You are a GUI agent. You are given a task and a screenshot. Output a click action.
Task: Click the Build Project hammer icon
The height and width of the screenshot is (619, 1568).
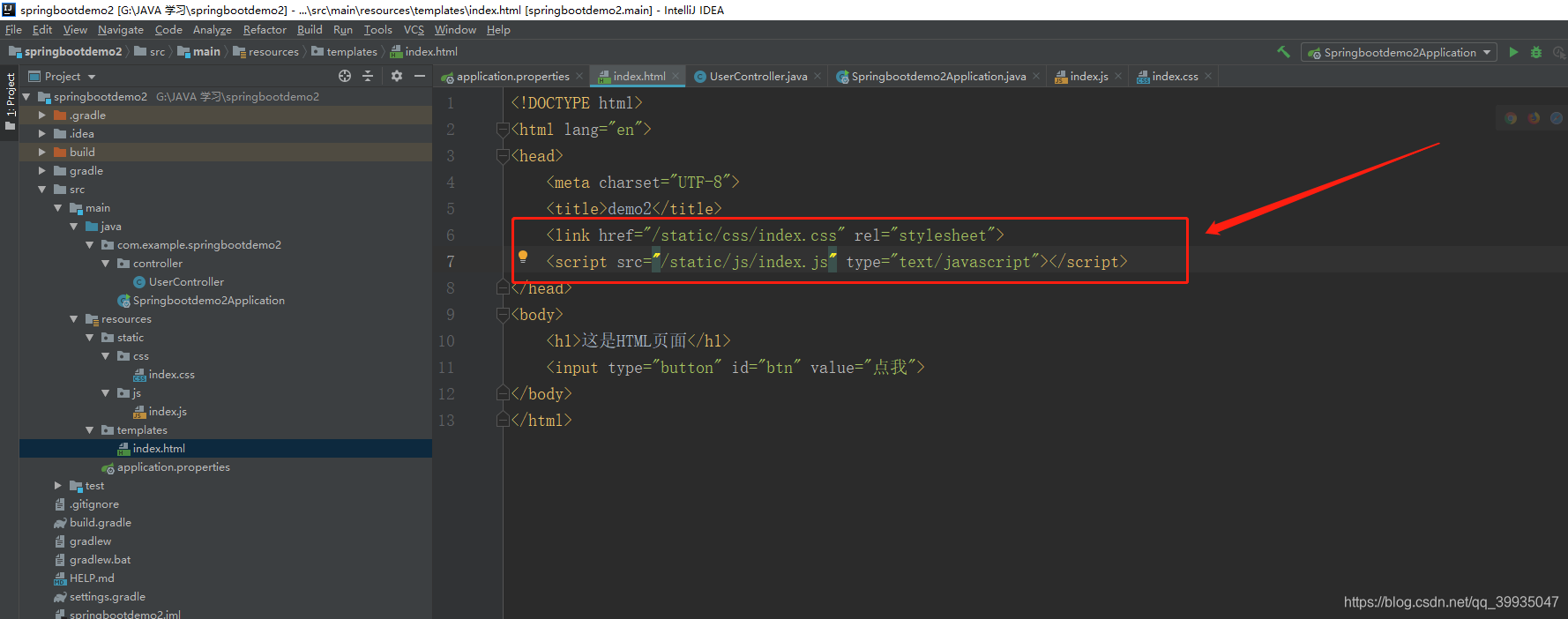[1284, 52]
